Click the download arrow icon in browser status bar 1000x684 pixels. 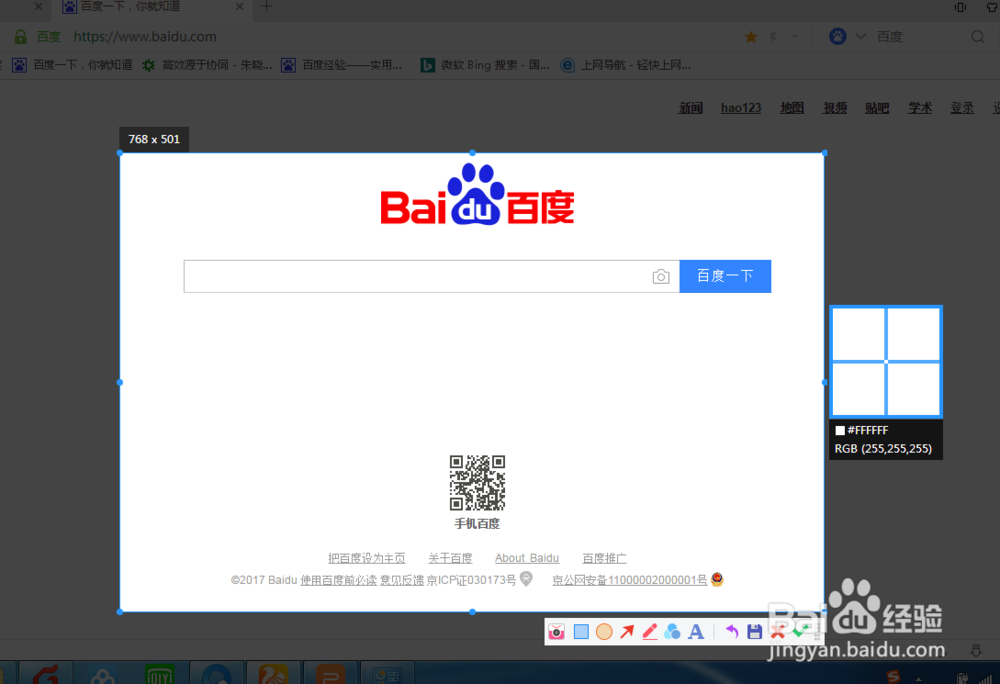click(976, 650)
